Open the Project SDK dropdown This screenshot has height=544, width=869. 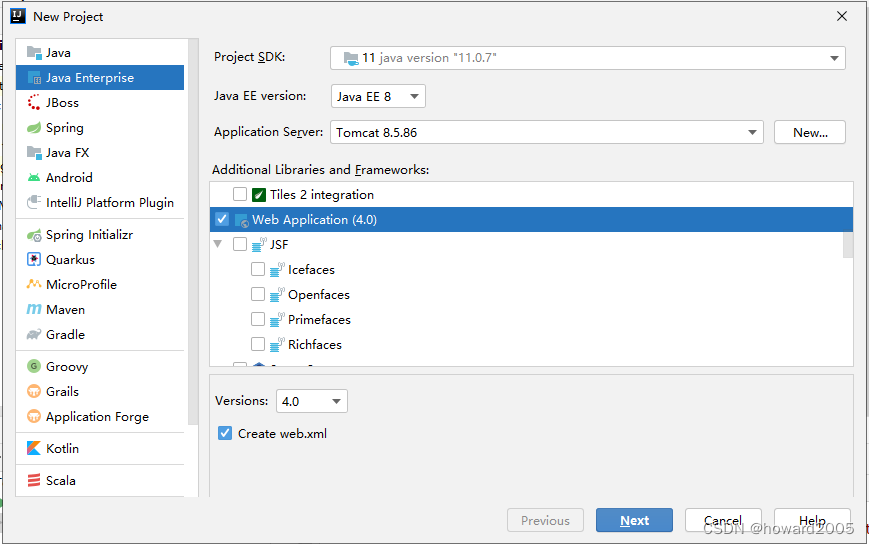pos(587,58)
